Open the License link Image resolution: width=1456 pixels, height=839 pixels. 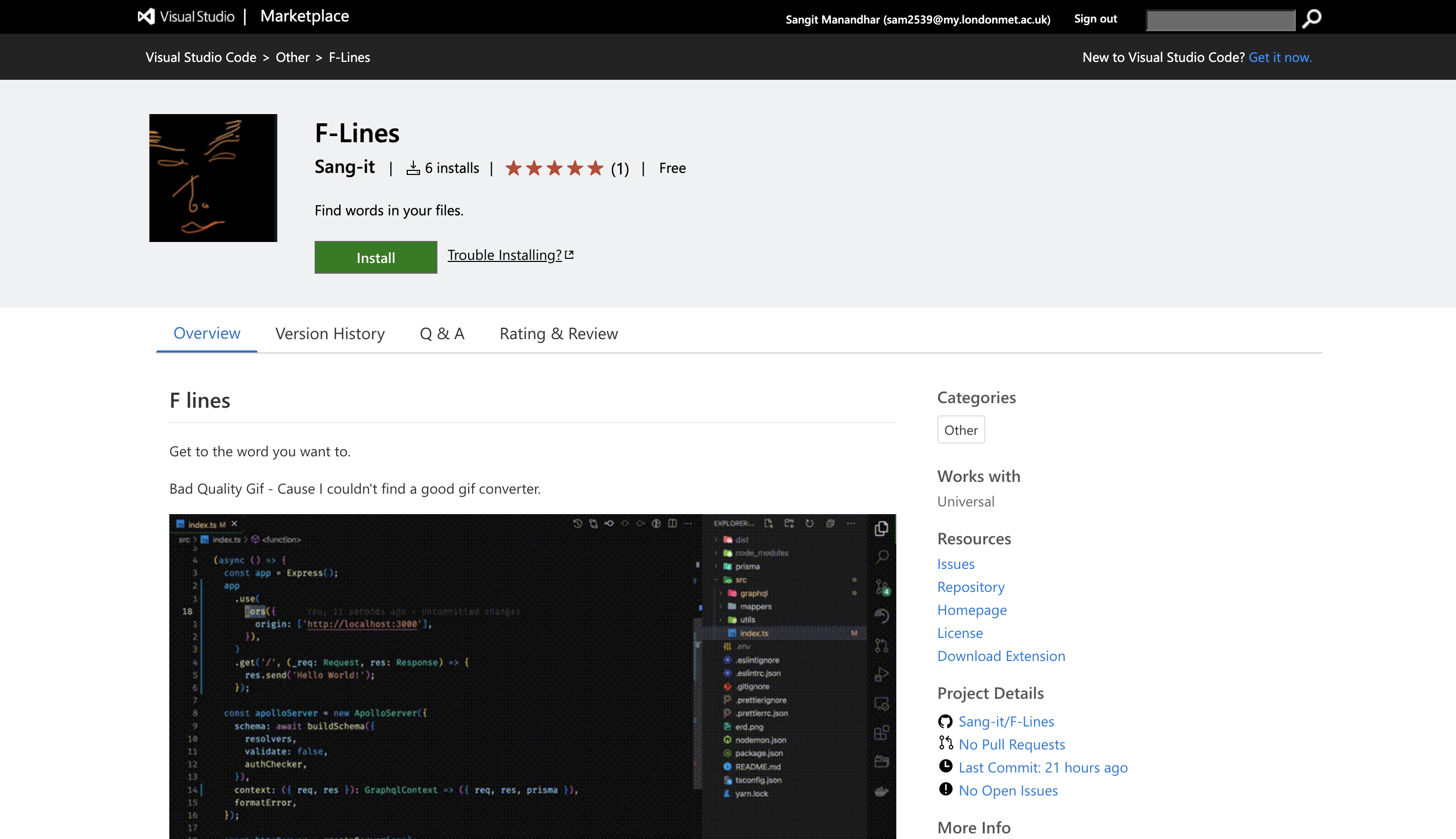(960, 633)
